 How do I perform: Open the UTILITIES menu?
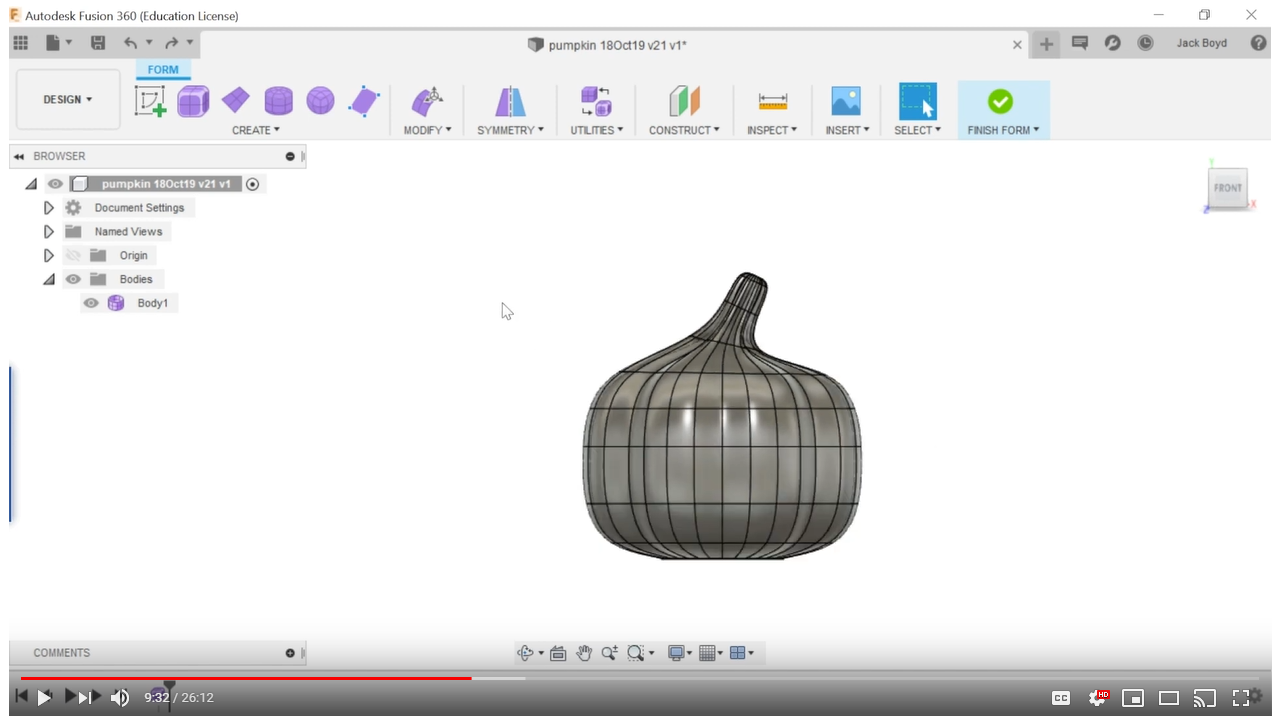coord(597,130)
